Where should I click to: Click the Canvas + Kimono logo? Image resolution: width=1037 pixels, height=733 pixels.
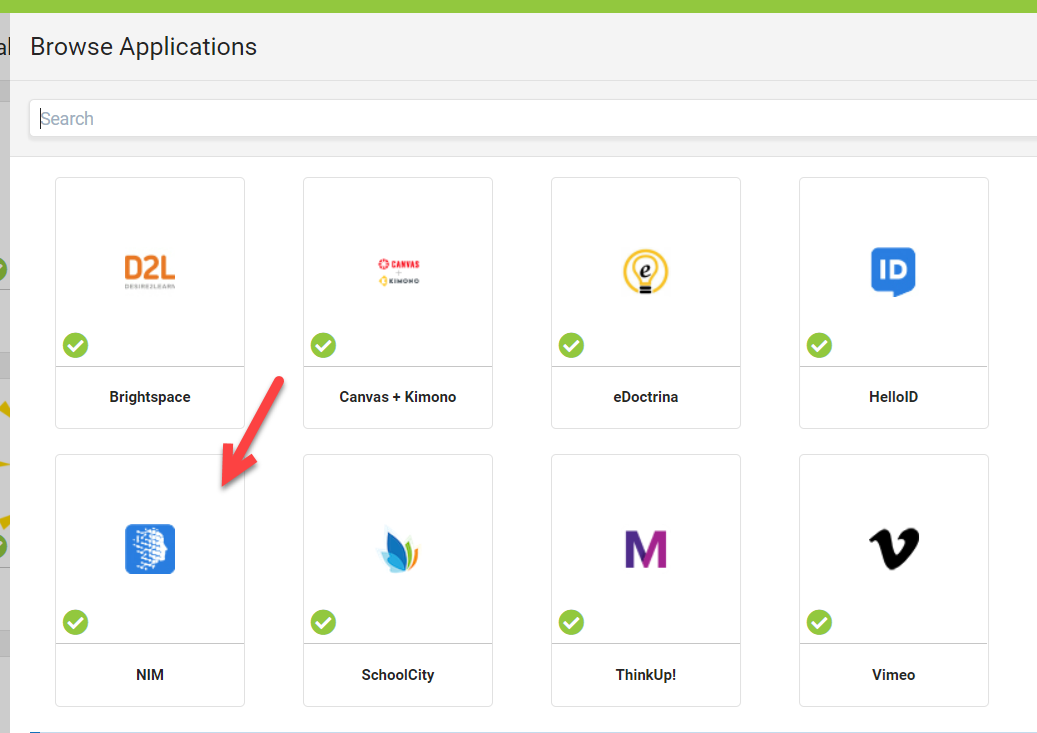[x=398, y=272]
